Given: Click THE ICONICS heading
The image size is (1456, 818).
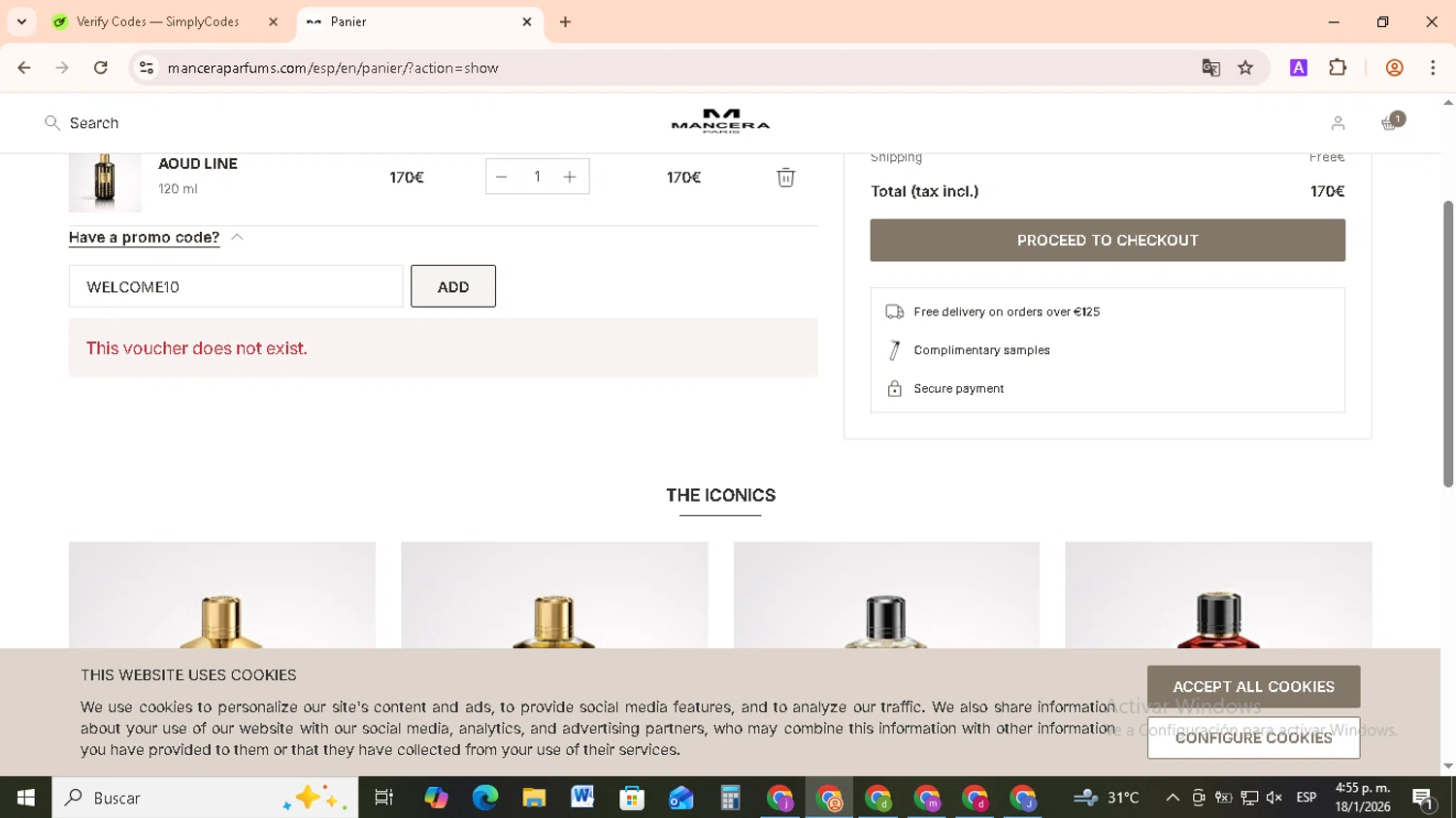Looking at the screenshot, I should tap(720, 495).
